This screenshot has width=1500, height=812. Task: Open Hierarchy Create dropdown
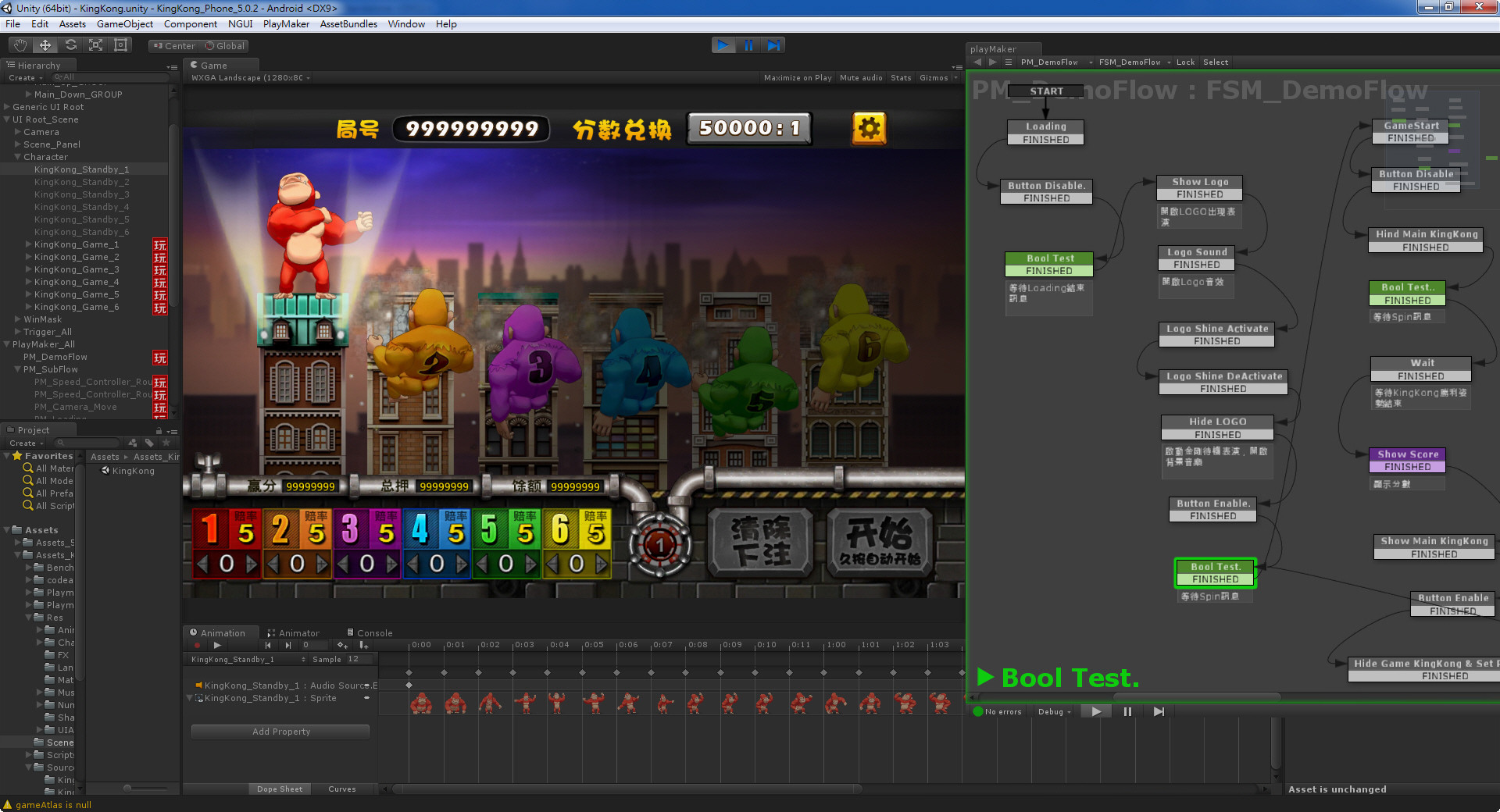click(x=26, y=78)
